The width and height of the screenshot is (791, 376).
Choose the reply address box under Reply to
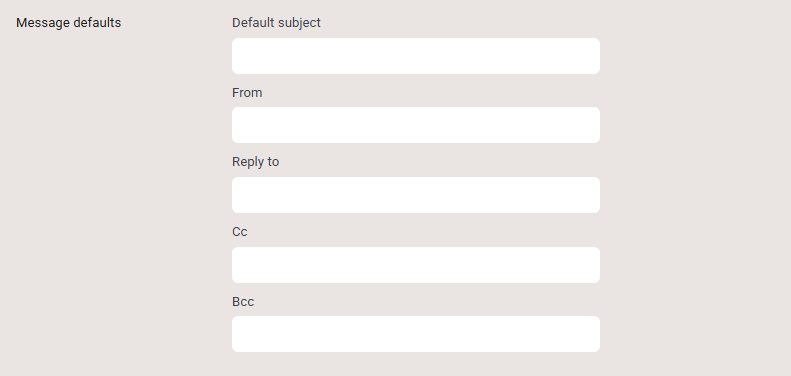coord(416,195)
